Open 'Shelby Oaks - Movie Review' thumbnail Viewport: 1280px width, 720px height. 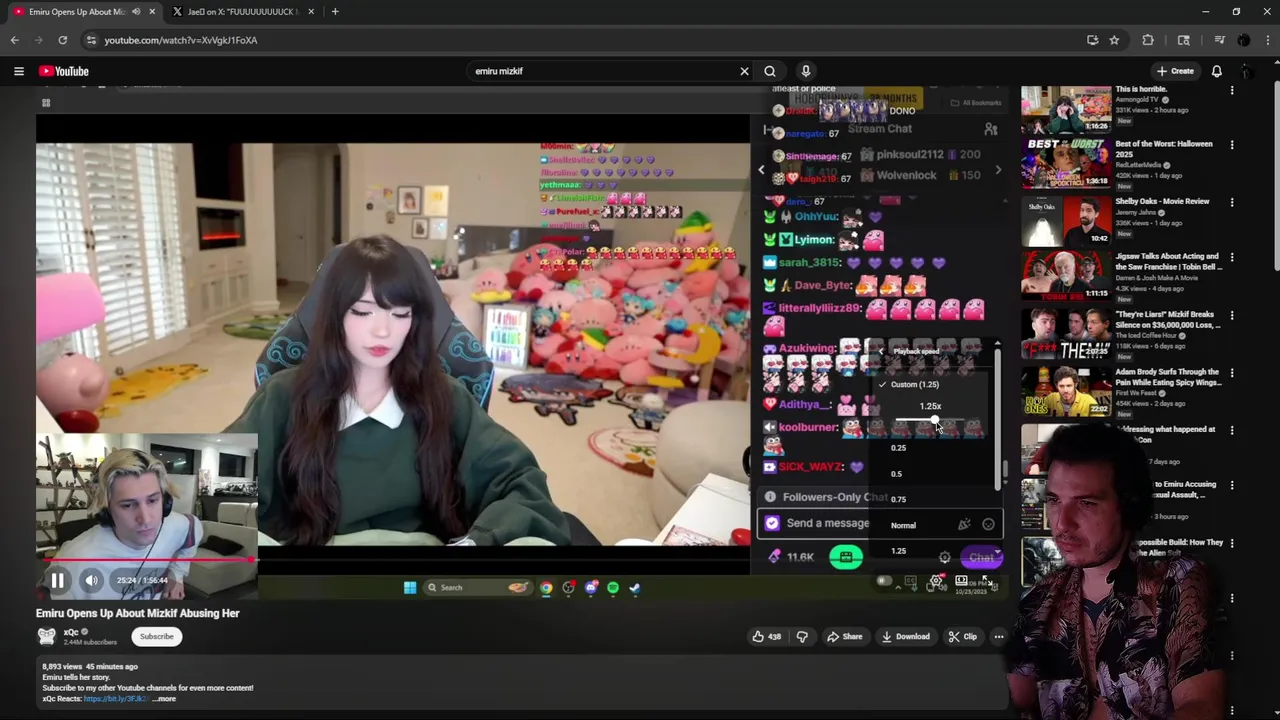pos(1065,221)
